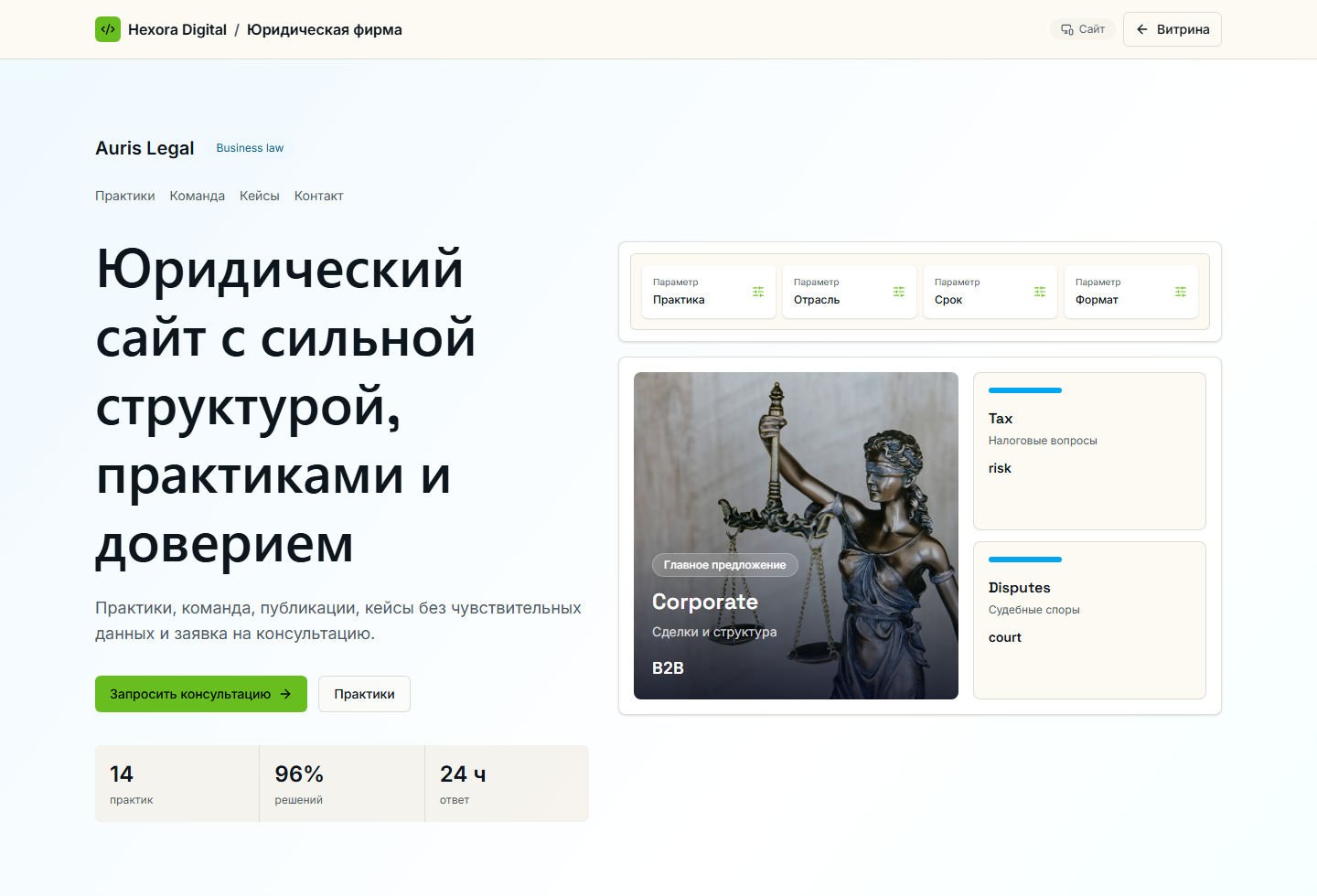
Task: Click the device icon in the Сайт badge
Action: 1067,29
